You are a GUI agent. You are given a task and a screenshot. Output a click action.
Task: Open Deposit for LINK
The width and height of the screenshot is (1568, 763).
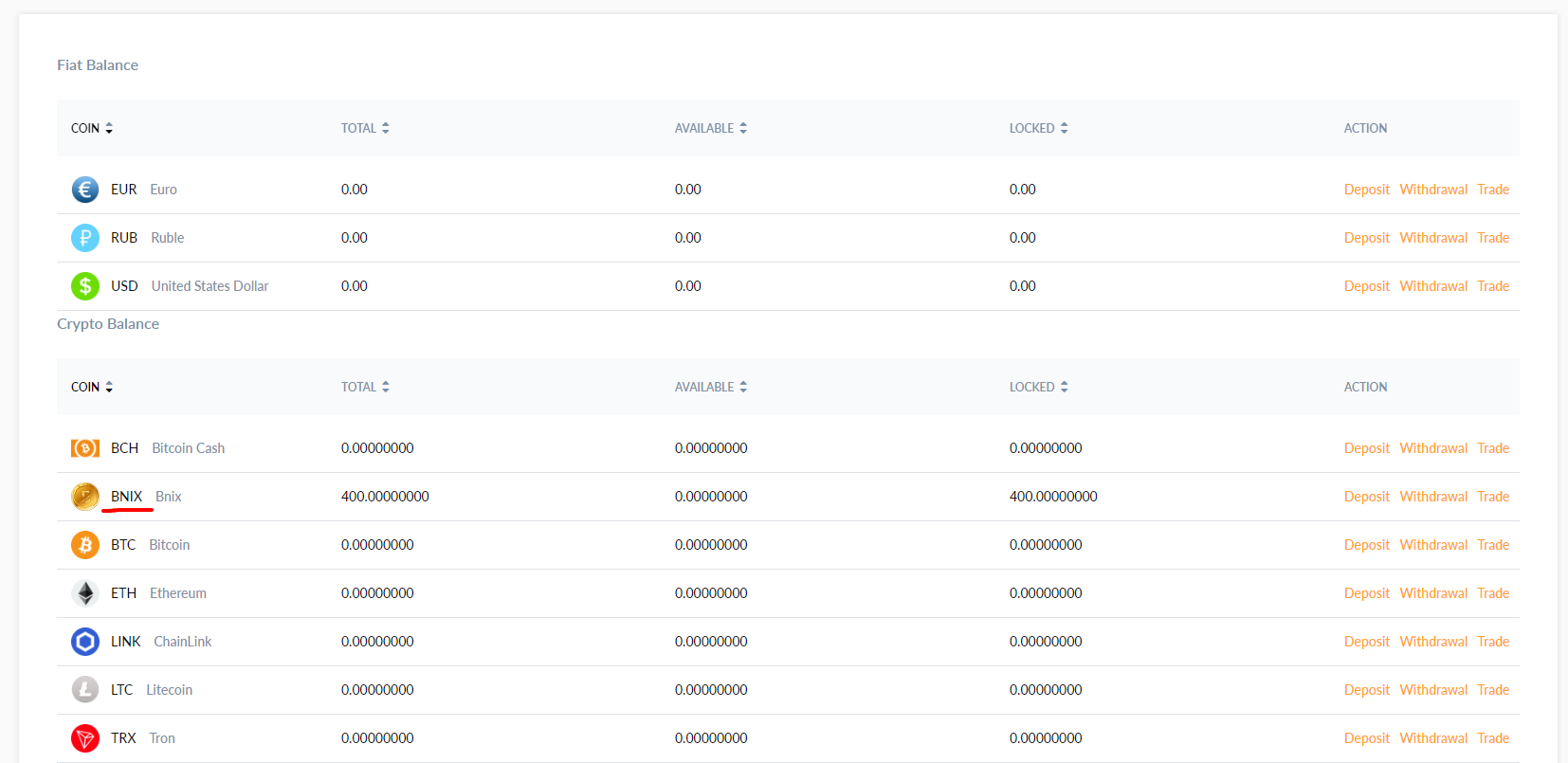click(1367, 642)
